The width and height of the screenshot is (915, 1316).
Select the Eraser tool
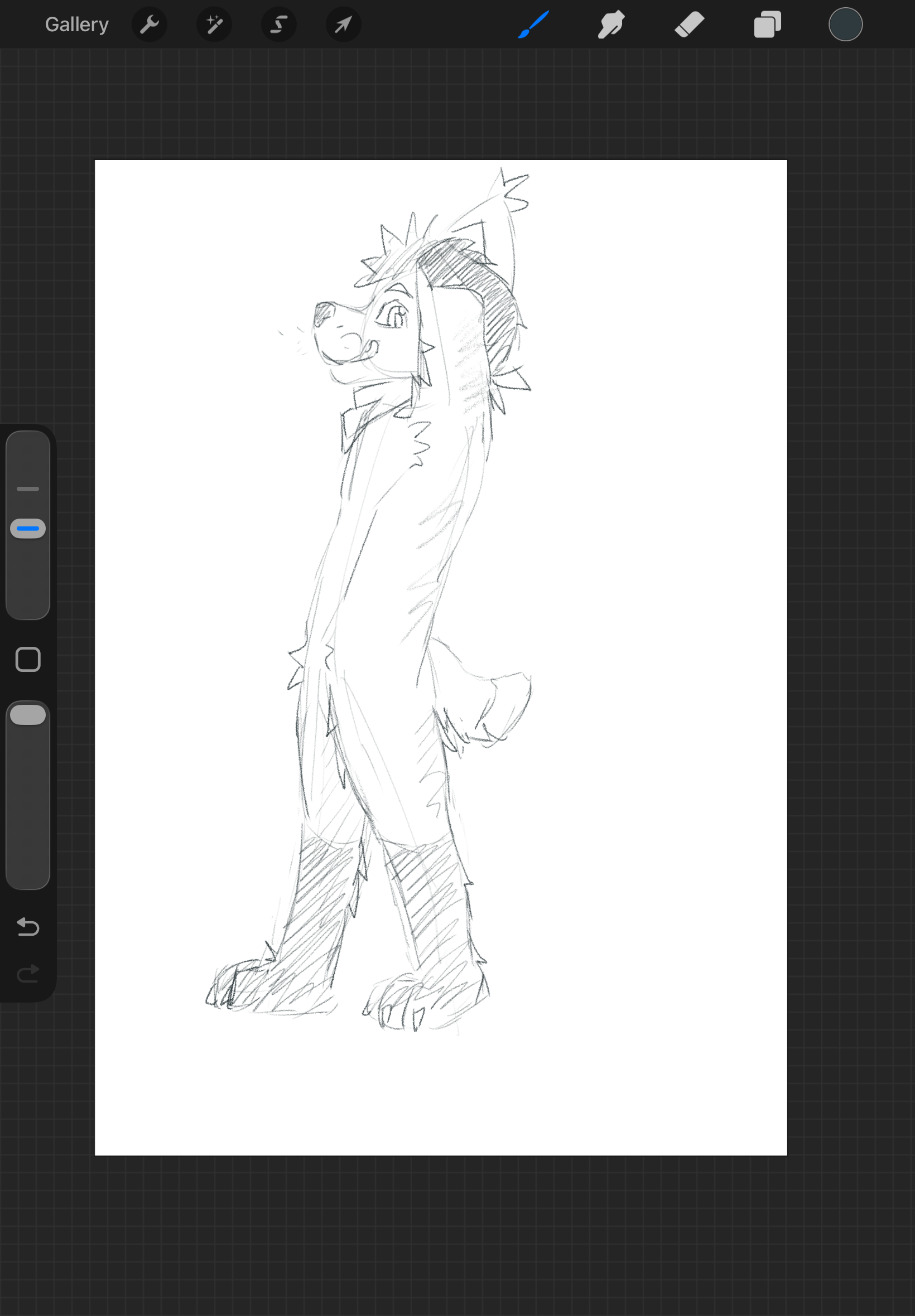point(689,25)
